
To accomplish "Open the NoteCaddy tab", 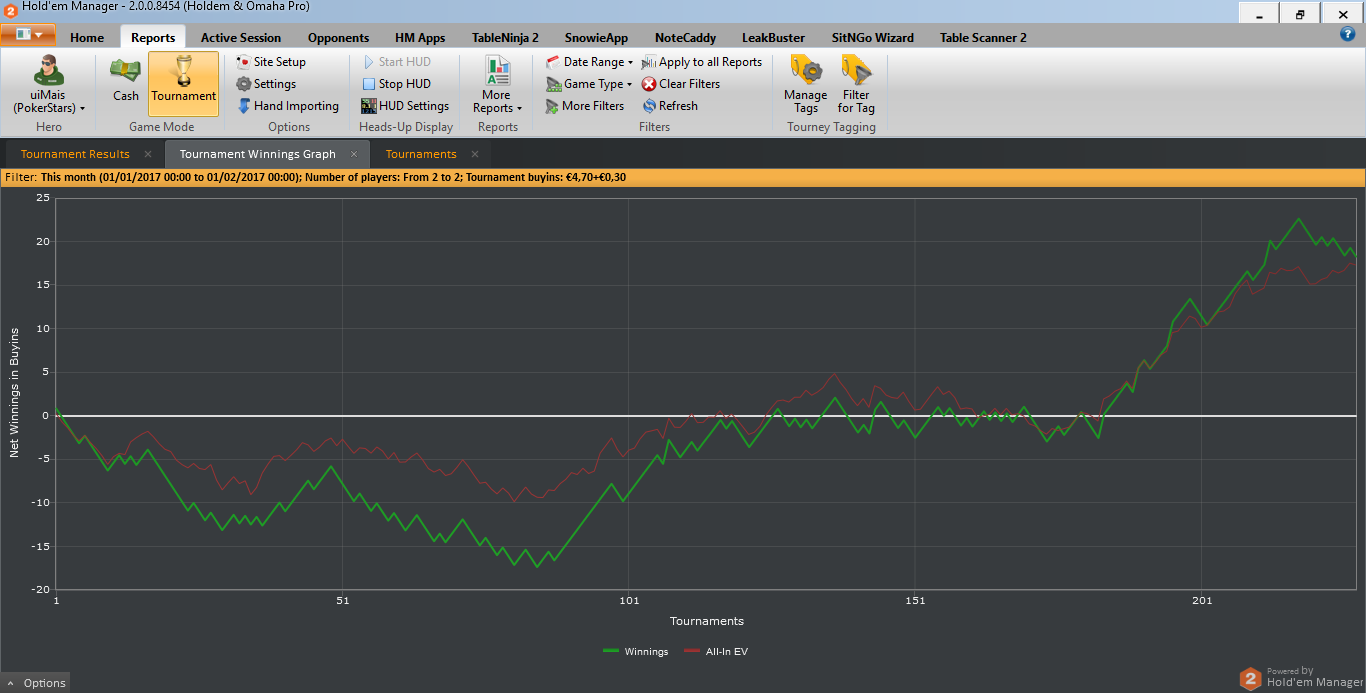I will 685,38.
